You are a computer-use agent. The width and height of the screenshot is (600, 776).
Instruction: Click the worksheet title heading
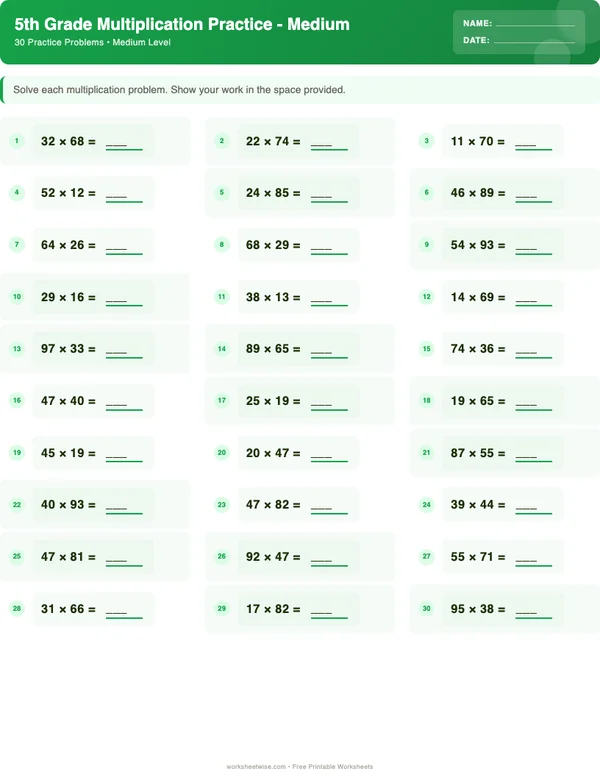point(182,24)
